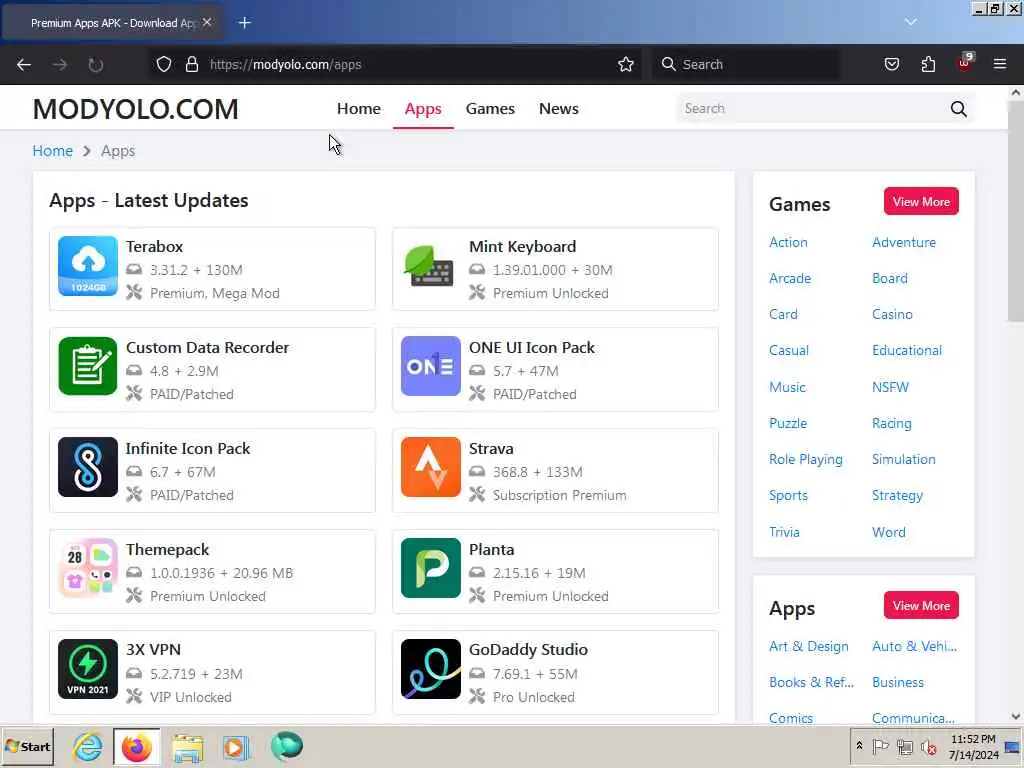Viewport: 1024px width, 768px height.
Task: Open the list all tabs dropdown
Action: (x=910, y=22)
